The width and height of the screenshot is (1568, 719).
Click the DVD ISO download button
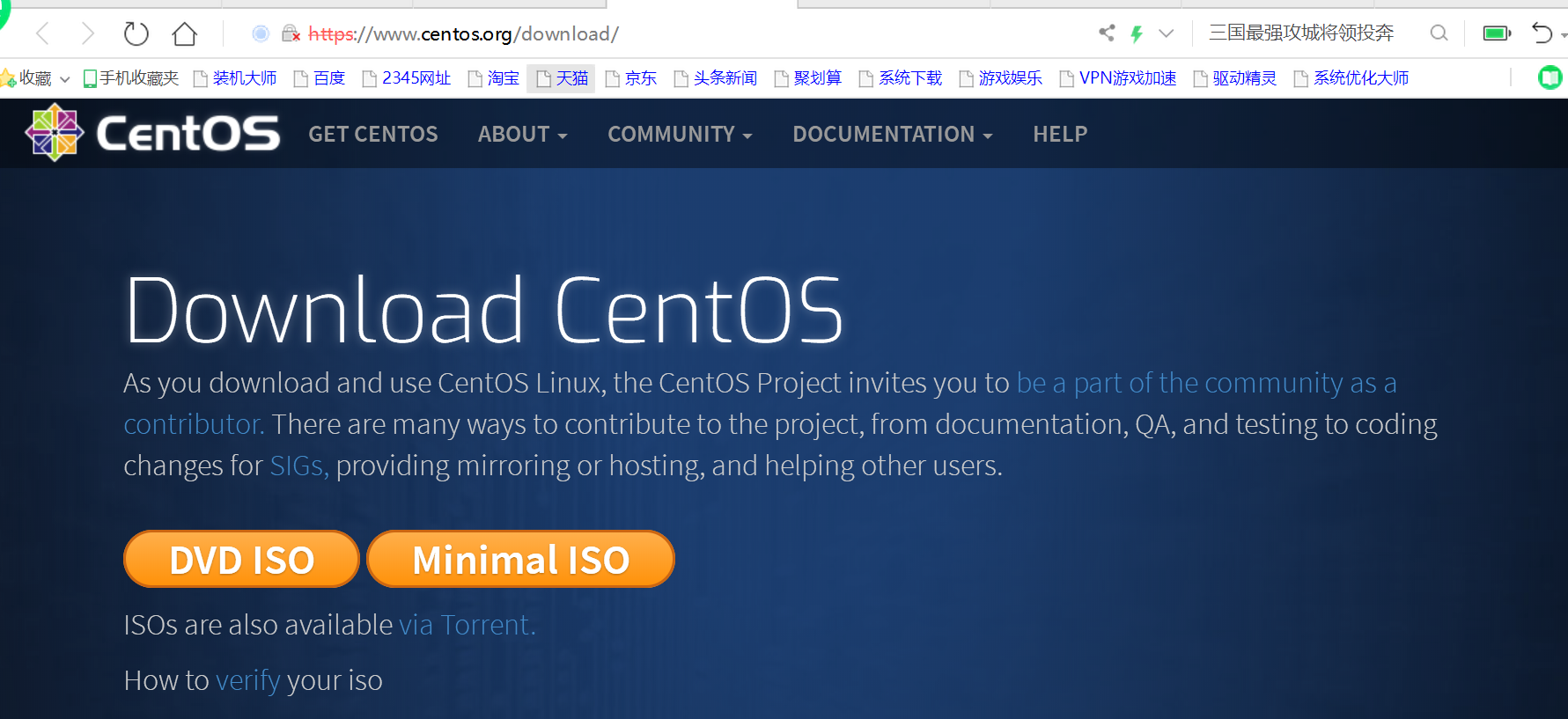click(x=241, y=559)
